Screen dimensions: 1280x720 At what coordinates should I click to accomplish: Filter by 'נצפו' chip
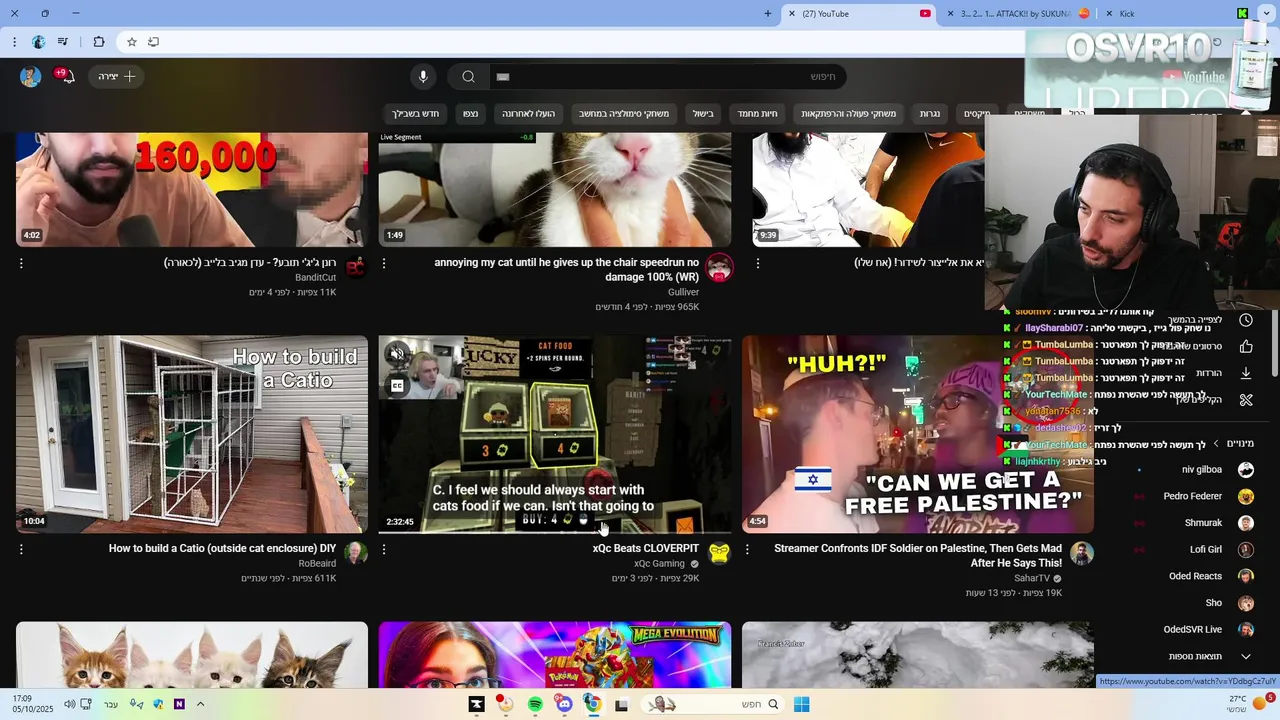tap(470, 114)
